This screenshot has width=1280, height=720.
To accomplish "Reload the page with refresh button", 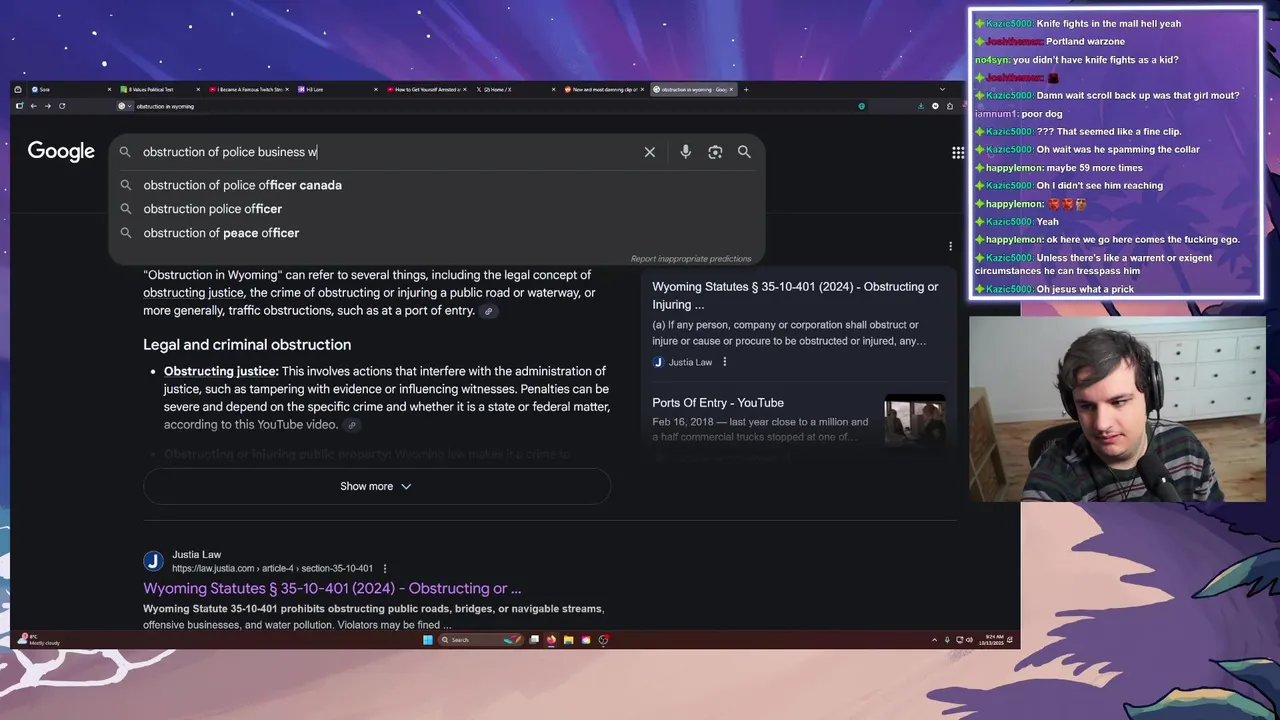I will (x=62, y=106).
